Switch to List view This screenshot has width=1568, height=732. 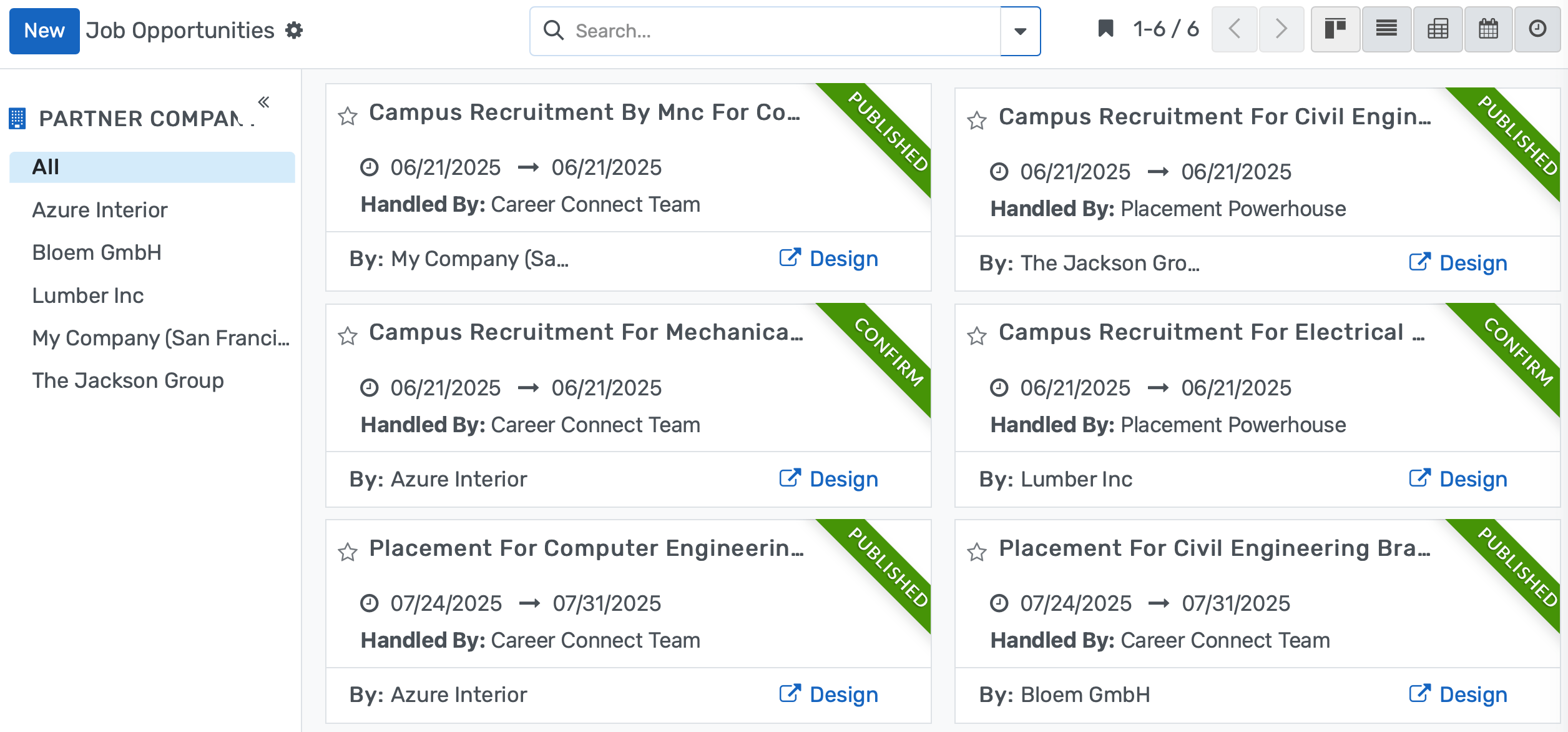coord(1386,29)
